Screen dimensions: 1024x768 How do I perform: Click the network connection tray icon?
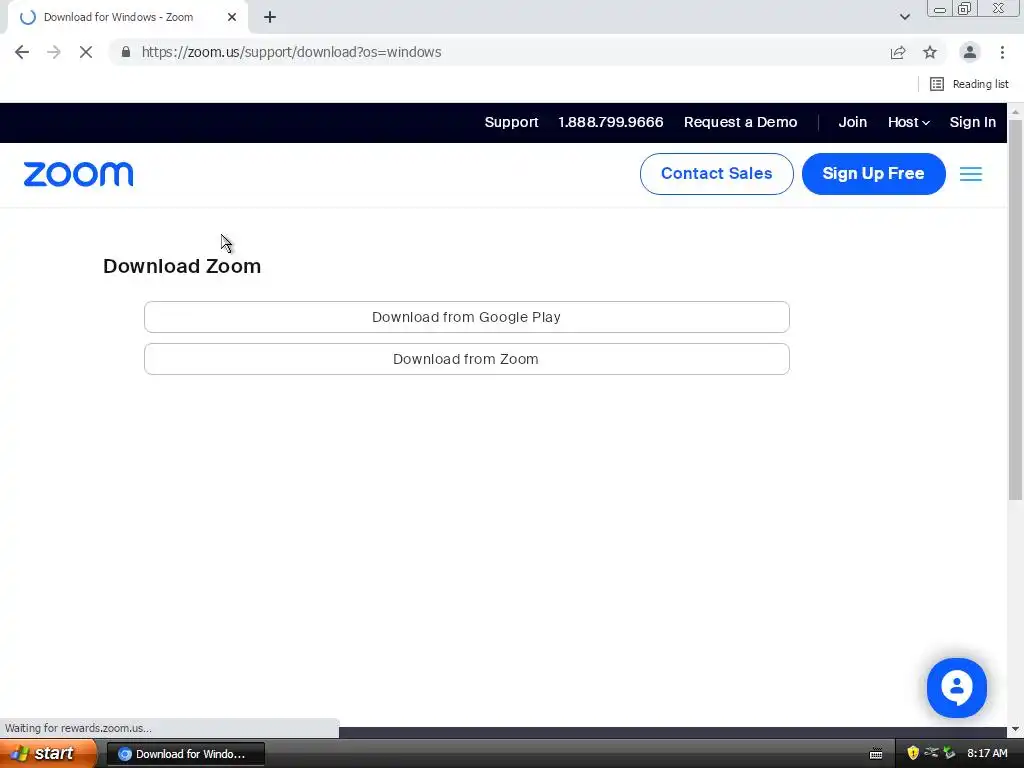[931, 753]
